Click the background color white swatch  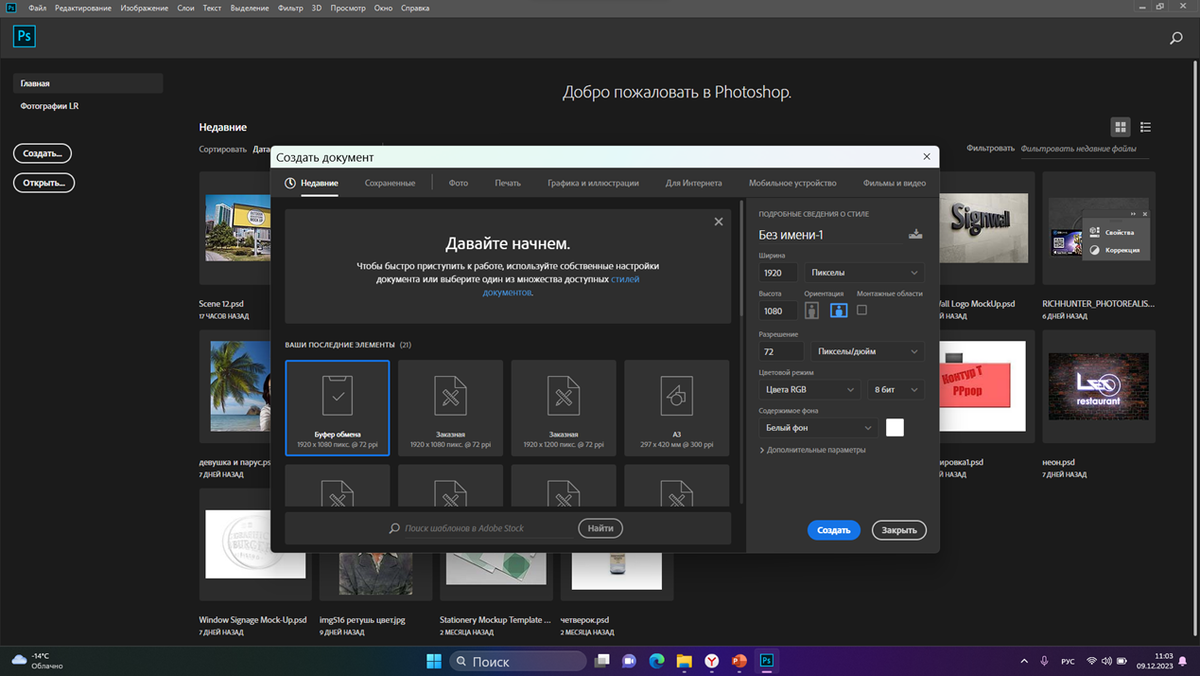(895, 427)
